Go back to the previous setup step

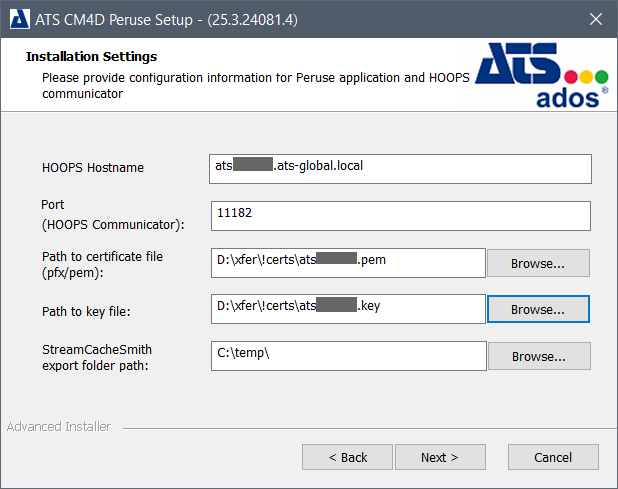pos(347,457)
